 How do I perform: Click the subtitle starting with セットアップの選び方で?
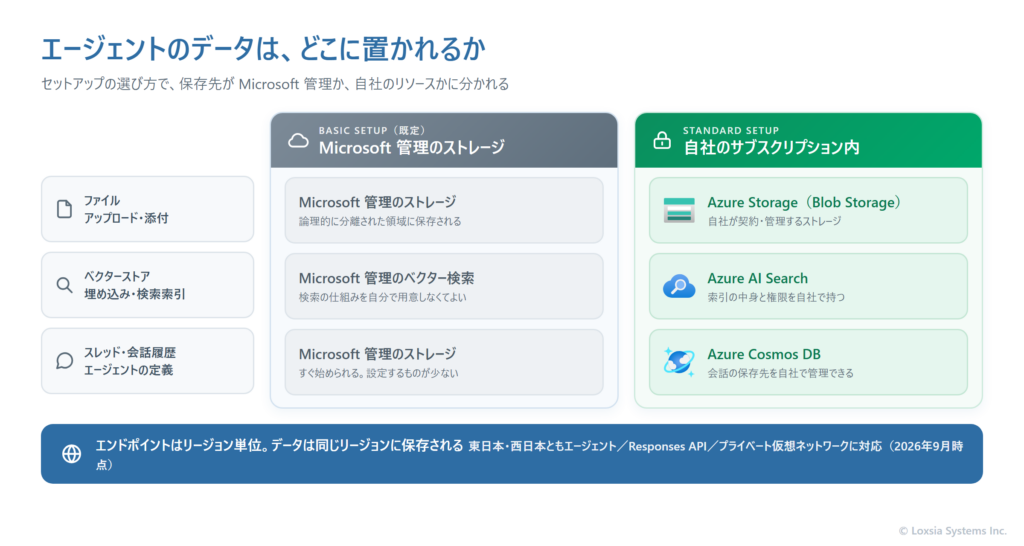click(x=275, y=84)
